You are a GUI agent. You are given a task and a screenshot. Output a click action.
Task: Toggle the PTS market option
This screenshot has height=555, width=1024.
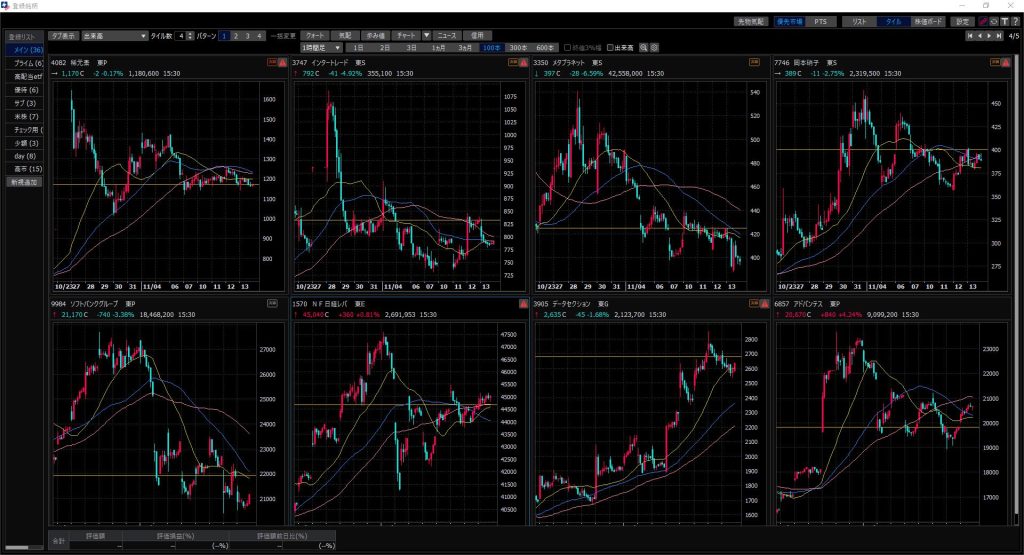(x=820, y=21)
